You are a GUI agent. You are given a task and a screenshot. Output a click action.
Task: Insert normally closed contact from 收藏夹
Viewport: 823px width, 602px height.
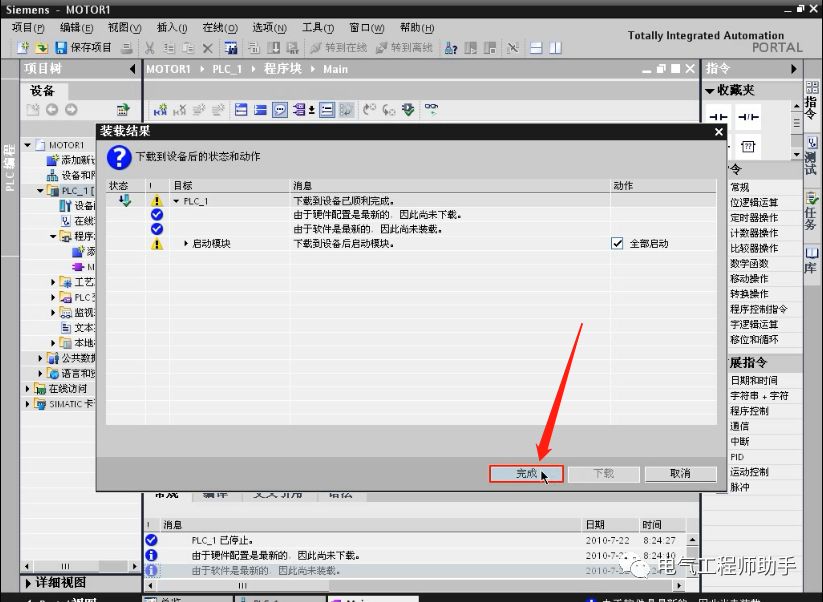[748, 118]
